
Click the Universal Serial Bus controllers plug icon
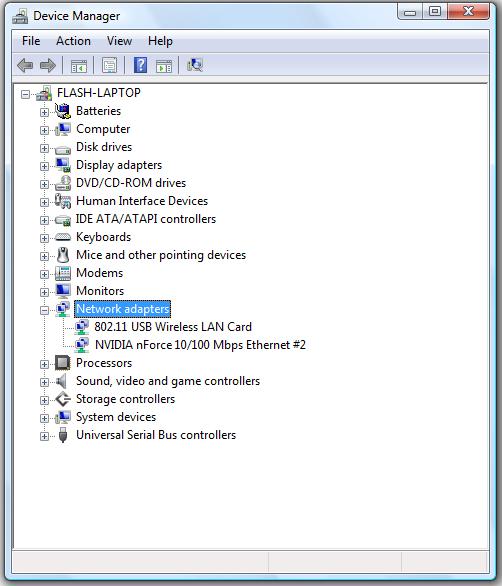63,435
